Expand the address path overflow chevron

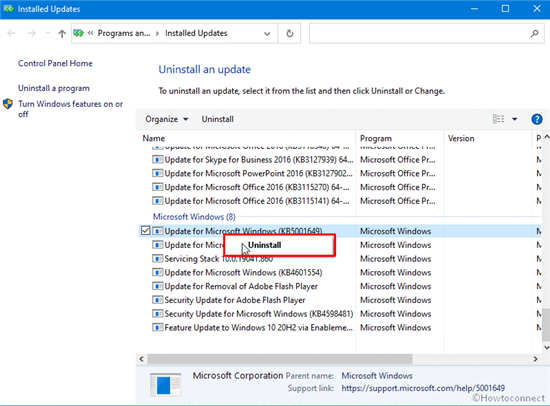[x=90, y=33]
